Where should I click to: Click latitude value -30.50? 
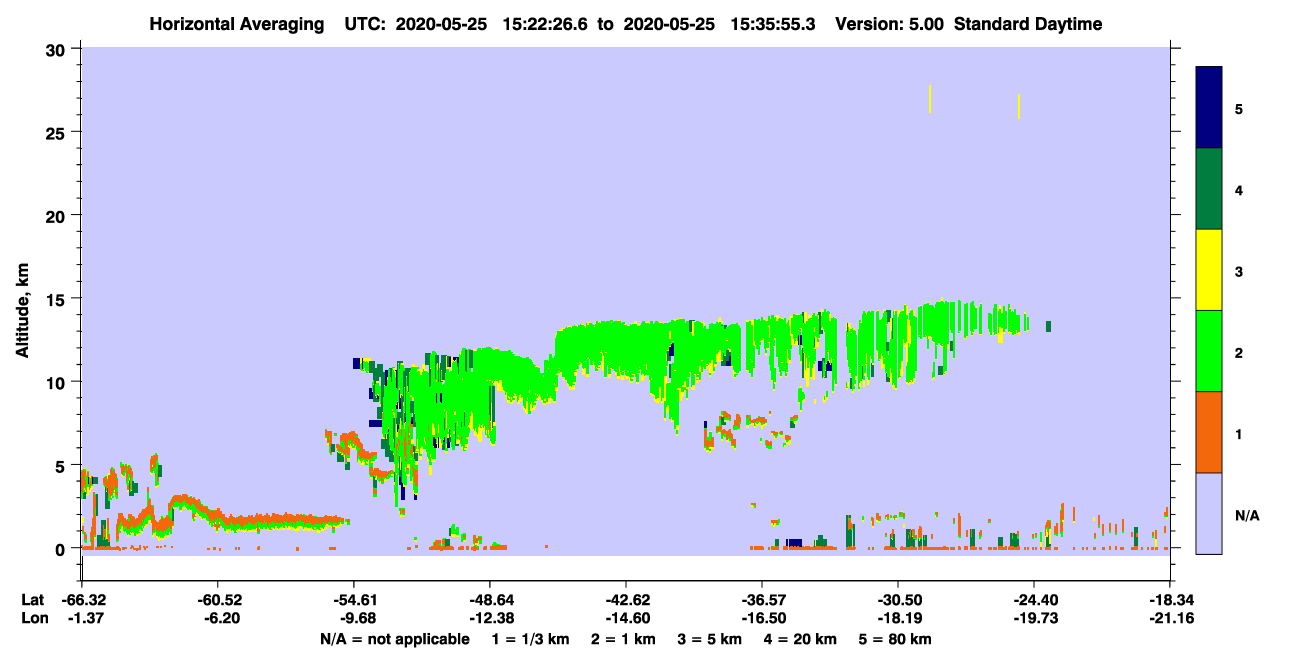(x=898, y=600)
